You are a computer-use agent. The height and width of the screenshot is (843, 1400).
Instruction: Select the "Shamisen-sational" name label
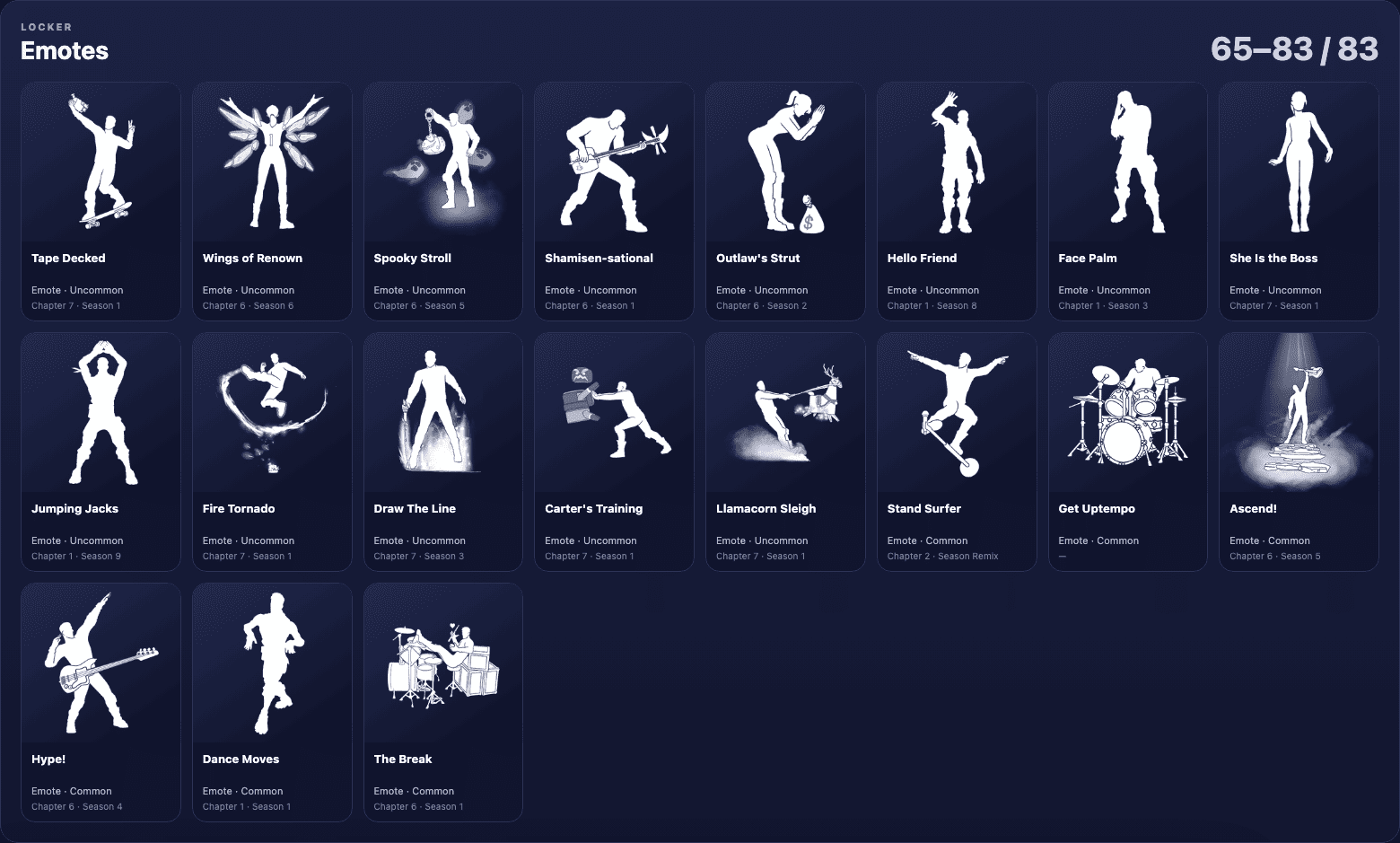[x=599, y=259]
